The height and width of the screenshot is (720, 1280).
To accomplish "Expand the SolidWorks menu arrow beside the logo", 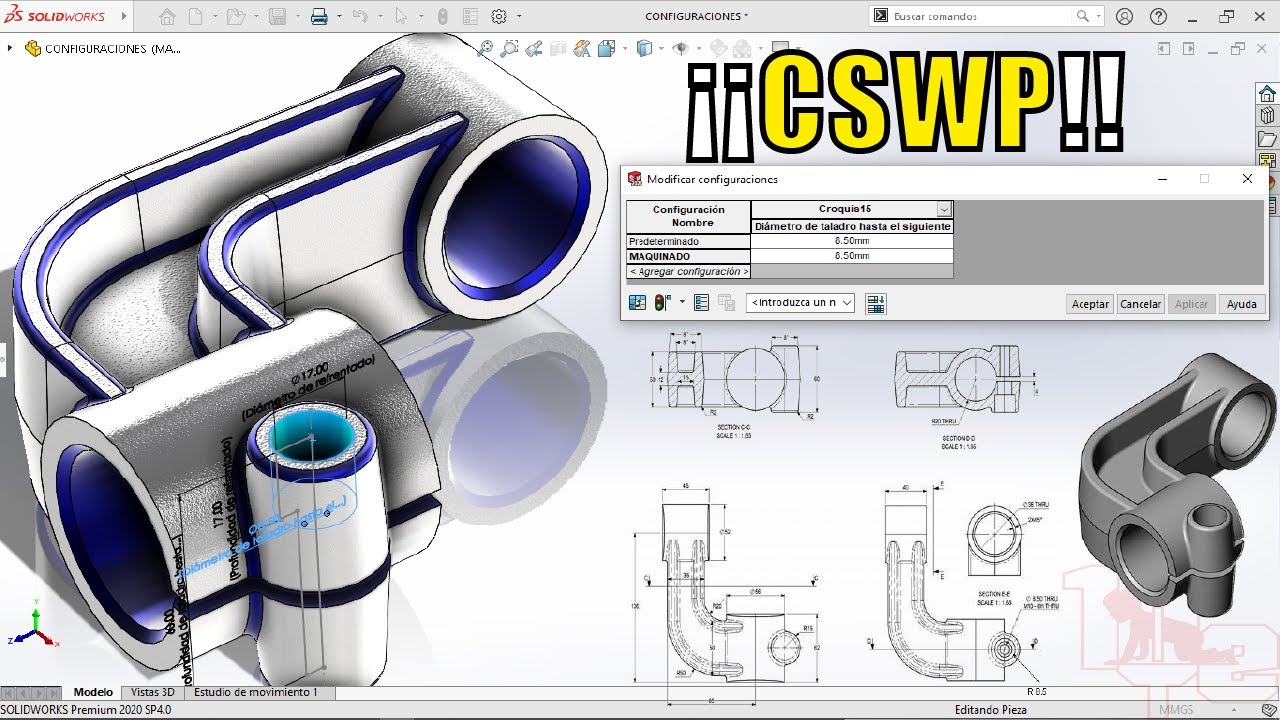I will [124, 16].
